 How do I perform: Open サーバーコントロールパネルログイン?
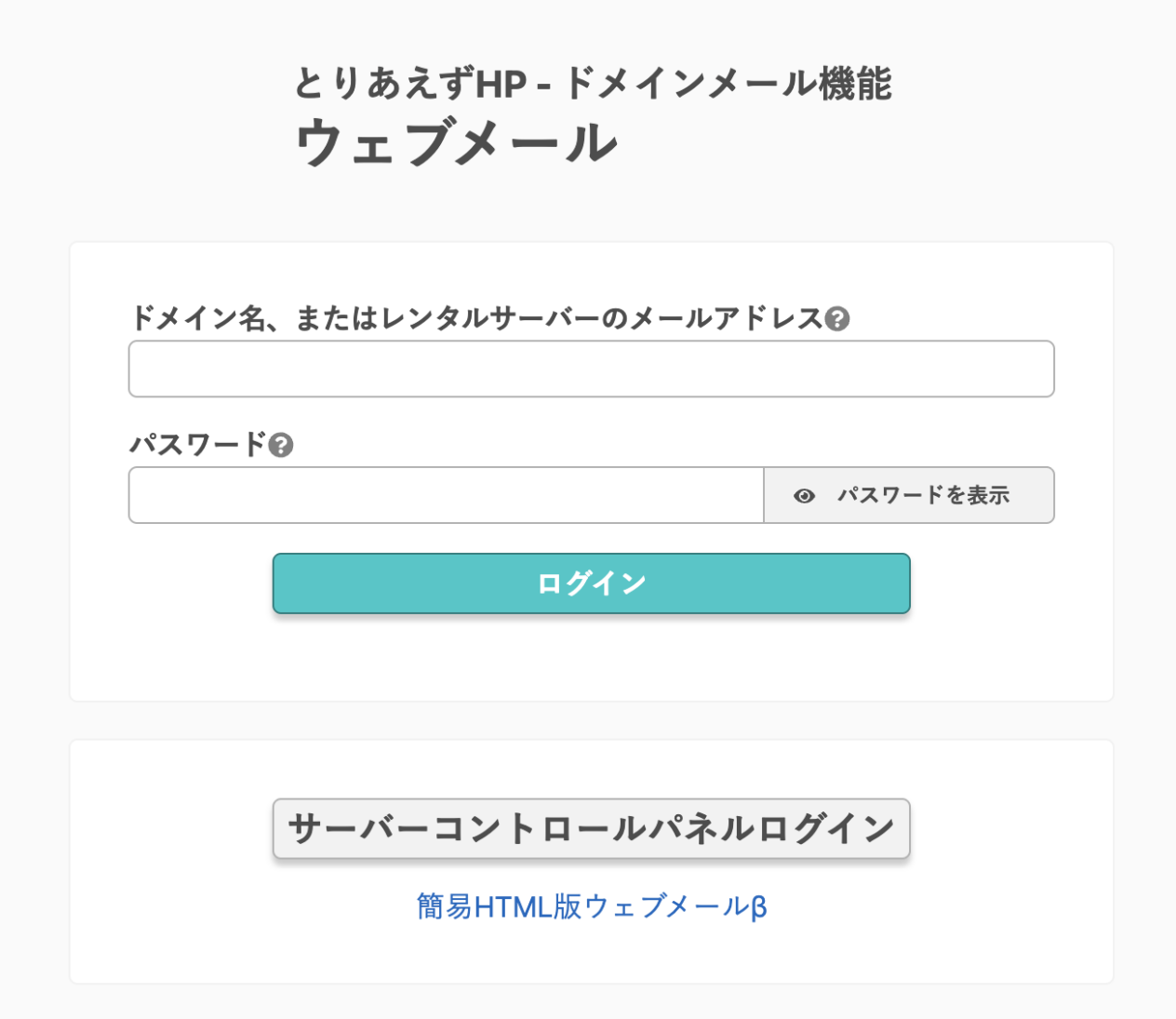[x=591, y=828]
